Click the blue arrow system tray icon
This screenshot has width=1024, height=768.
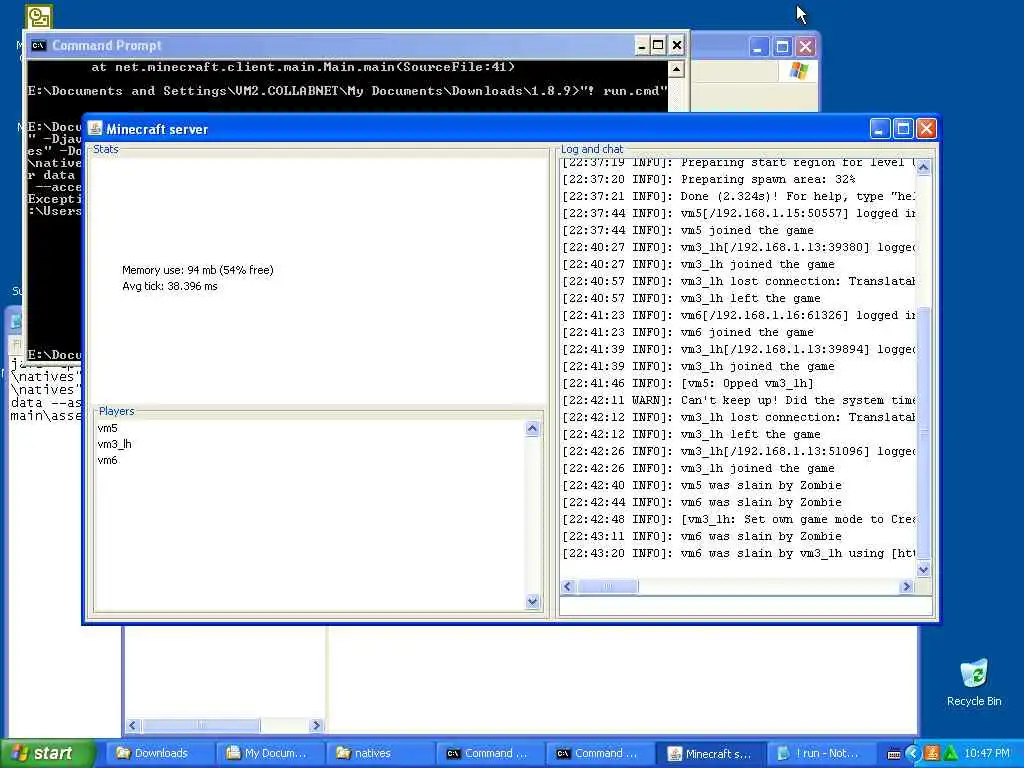[913, 754]
